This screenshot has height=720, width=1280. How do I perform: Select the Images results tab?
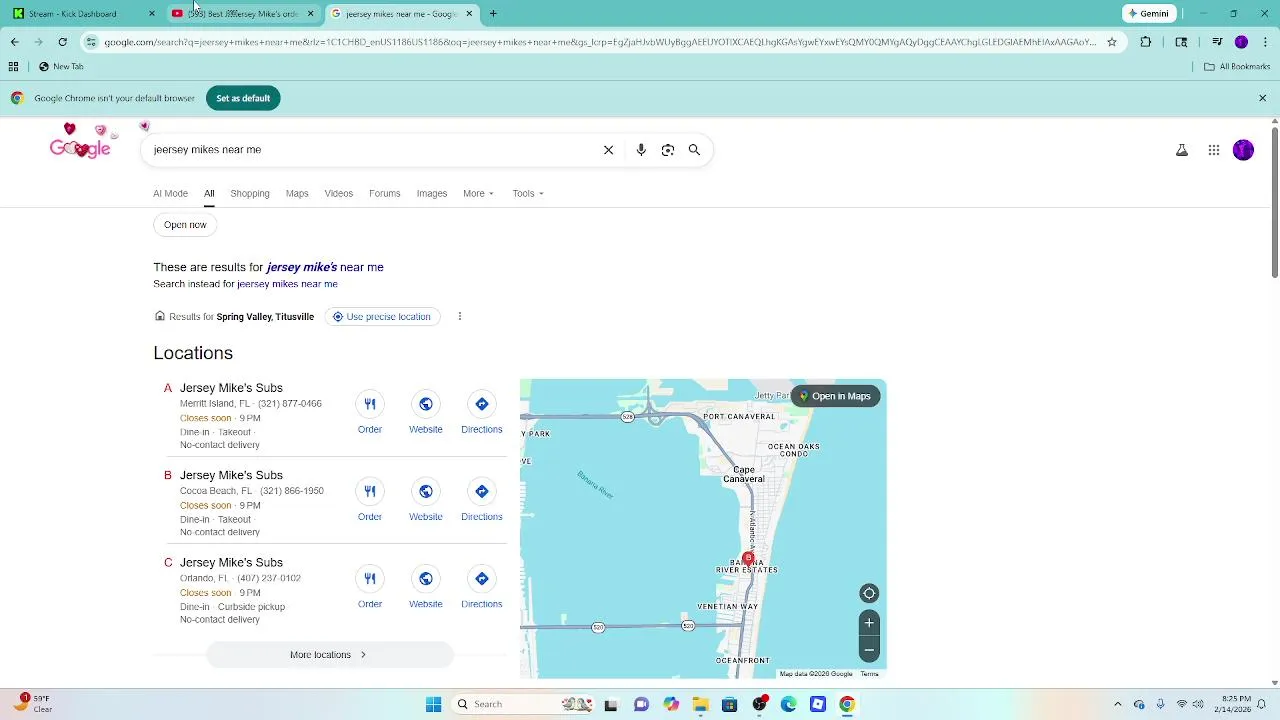tap(432, 194)
